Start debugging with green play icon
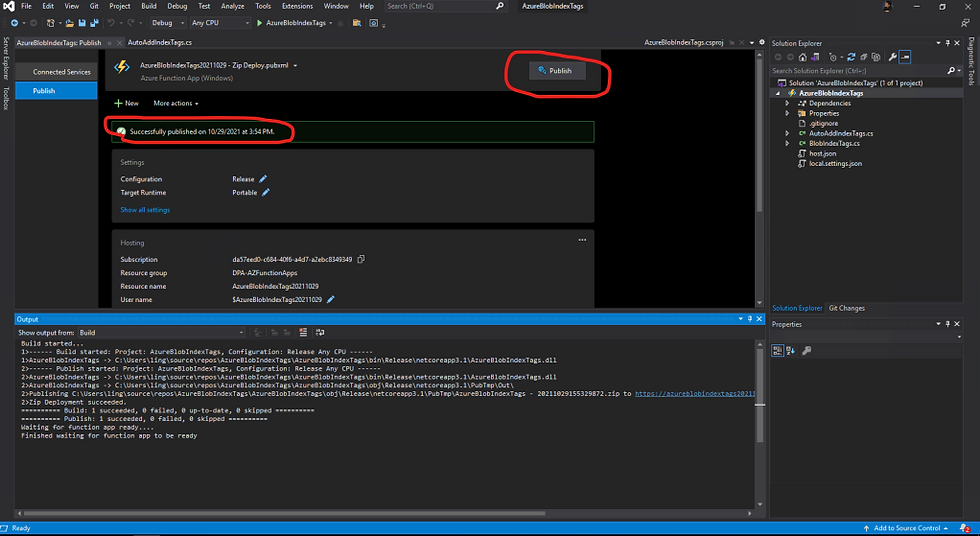This screenshot has height=536, width=980. pos(259,23)
